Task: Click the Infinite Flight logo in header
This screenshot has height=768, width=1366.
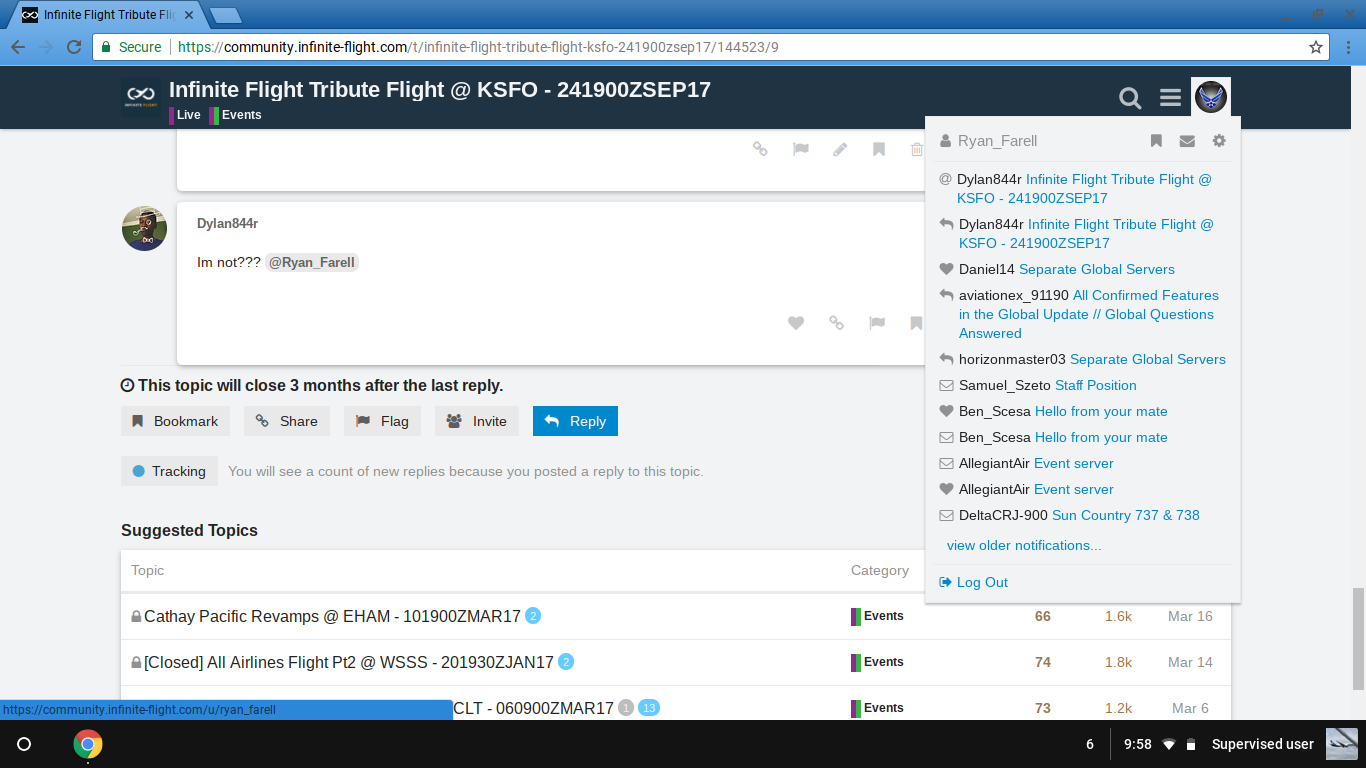Action: (x=141, y=98)
